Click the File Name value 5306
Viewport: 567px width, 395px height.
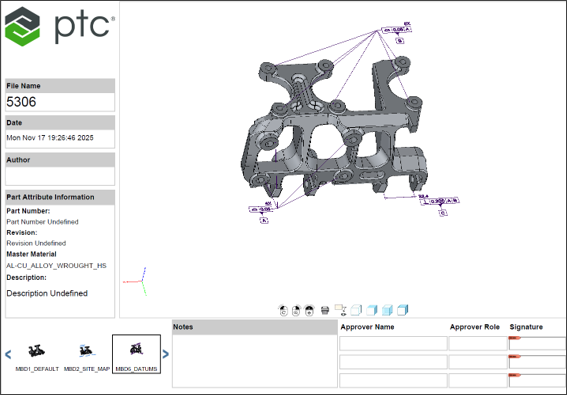tap(21, 102)
